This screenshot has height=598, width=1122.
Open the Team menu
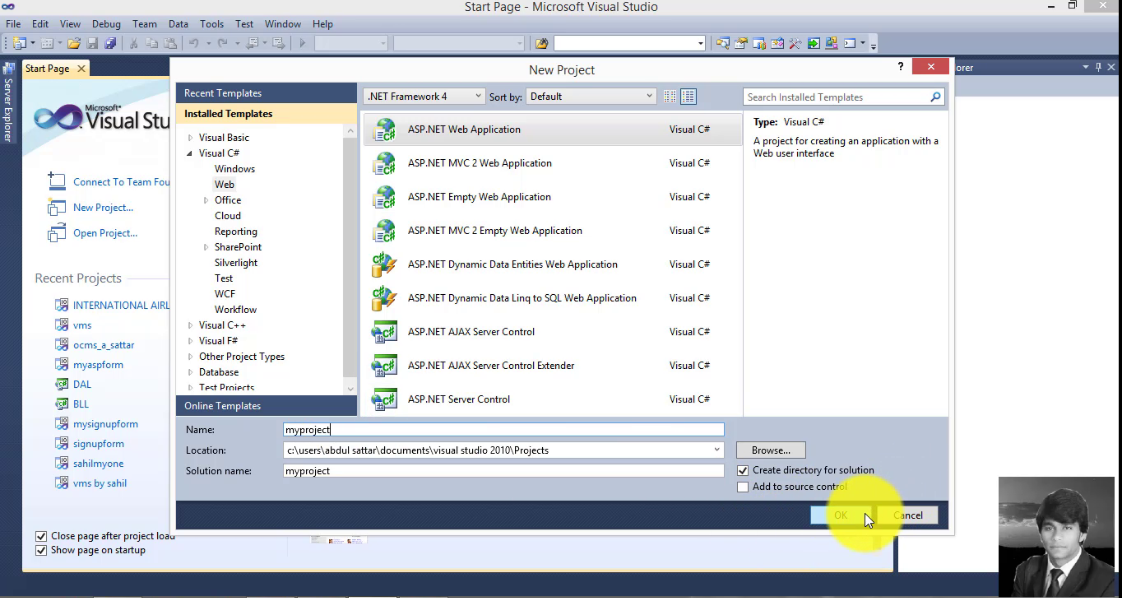[x=145, y=24]
